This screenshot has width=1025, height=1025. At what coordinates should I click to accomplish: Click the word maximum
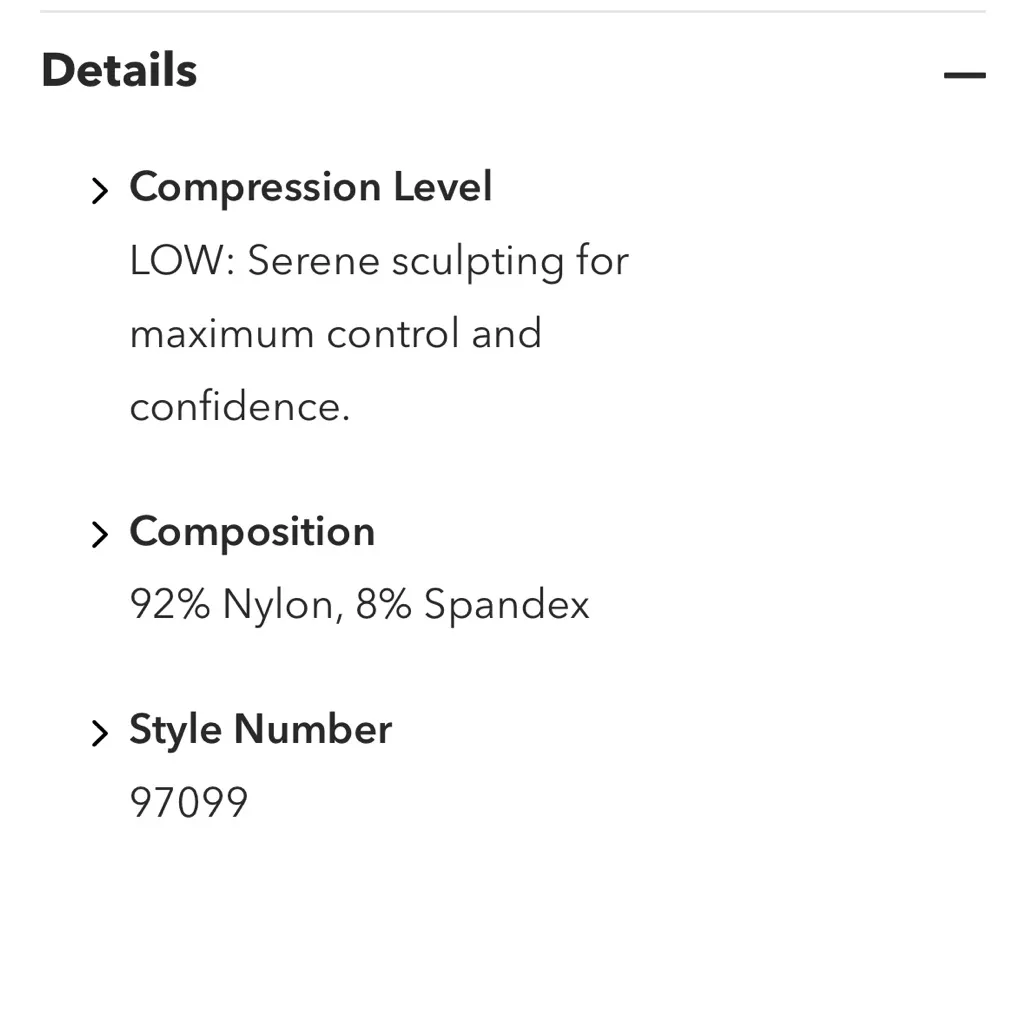[221, 334]
